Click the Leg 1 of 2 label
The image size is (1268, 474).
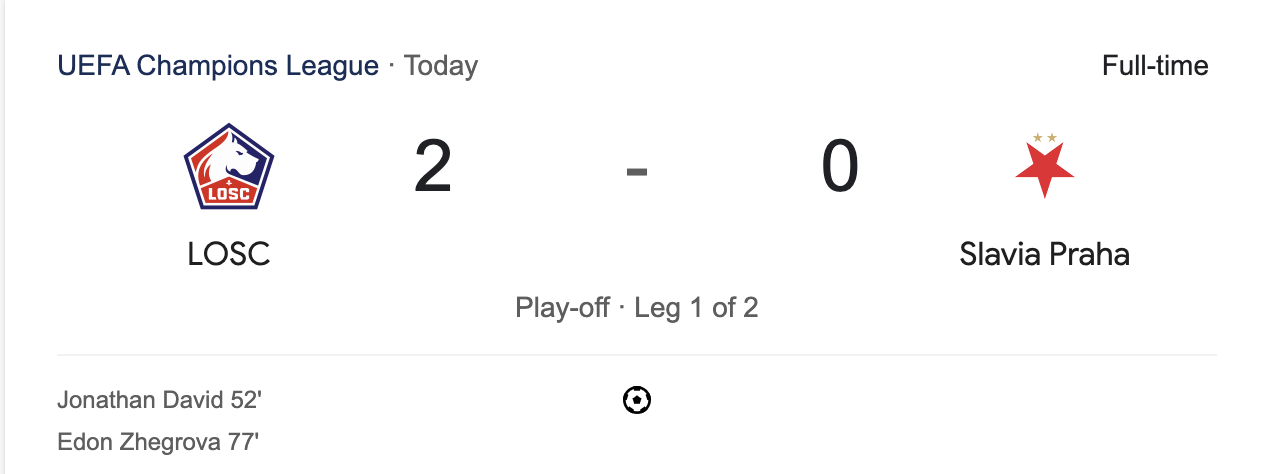pyautogui.click(x=697, y=307)
